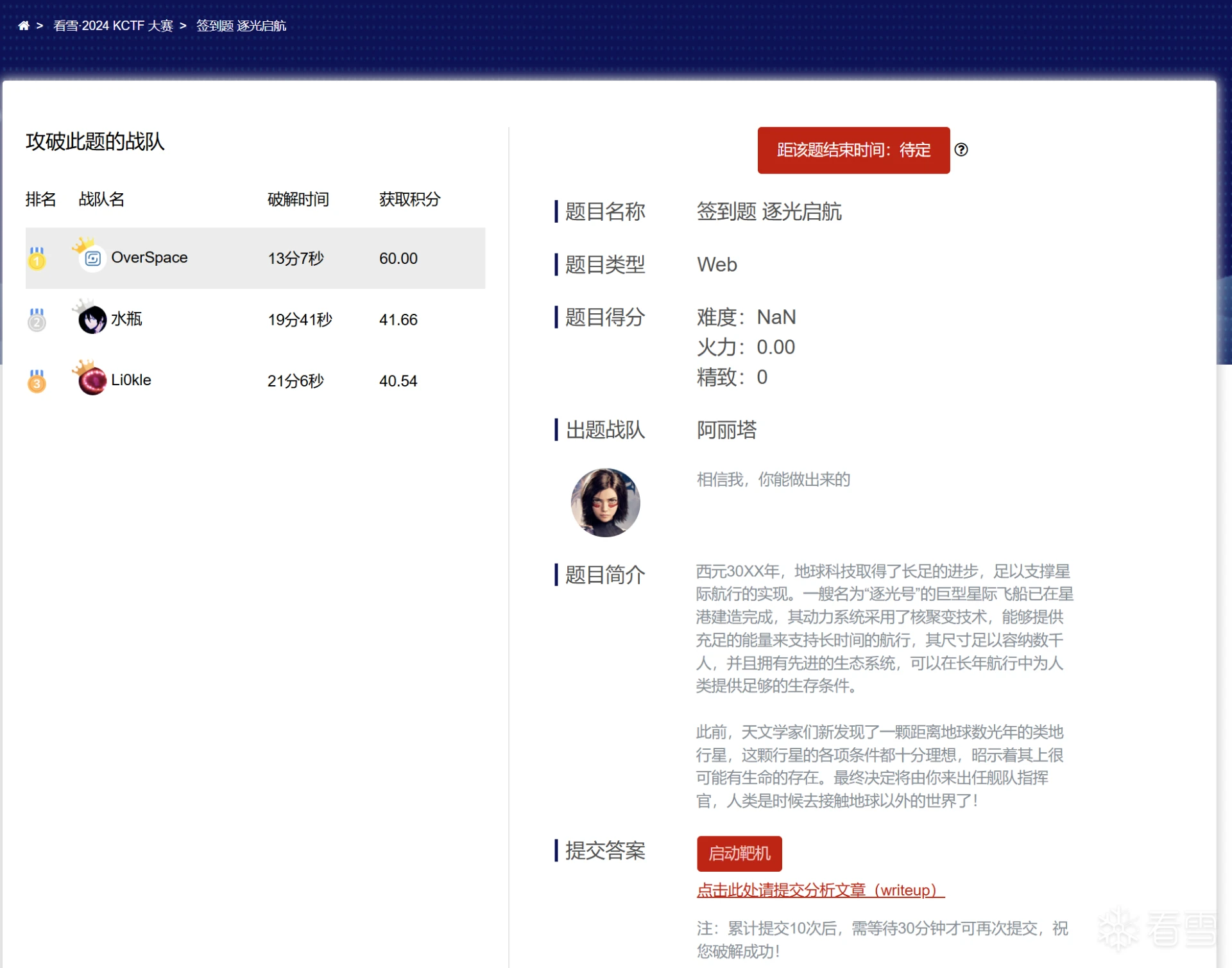This screenshot has height=968, width=1232.
Task: Click the gold first-place medal icon
Action: (x=37, y=259)
